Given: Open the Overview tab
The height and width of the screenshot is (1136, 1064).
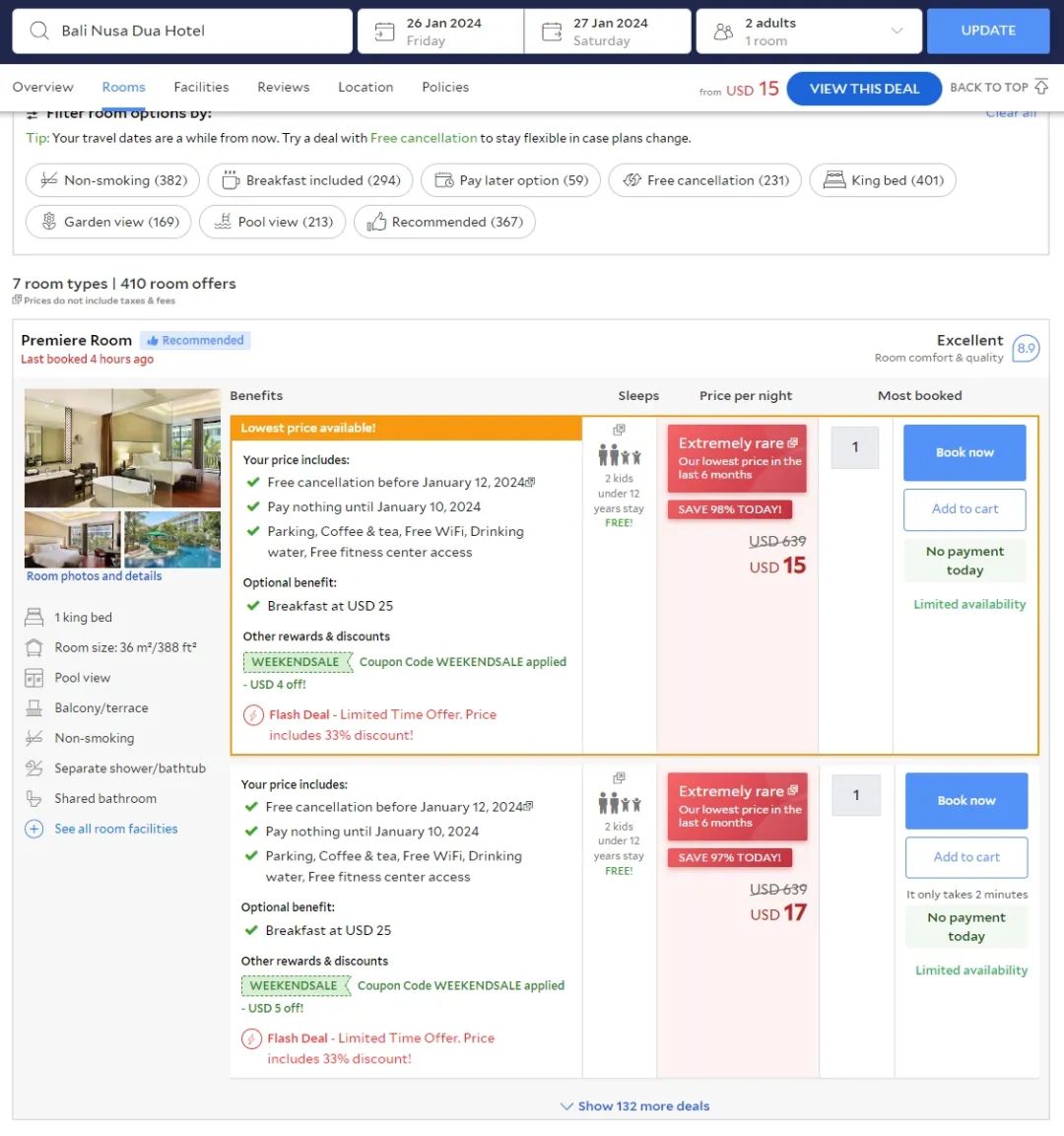Looking at the screenshot, I should point(42,87).
